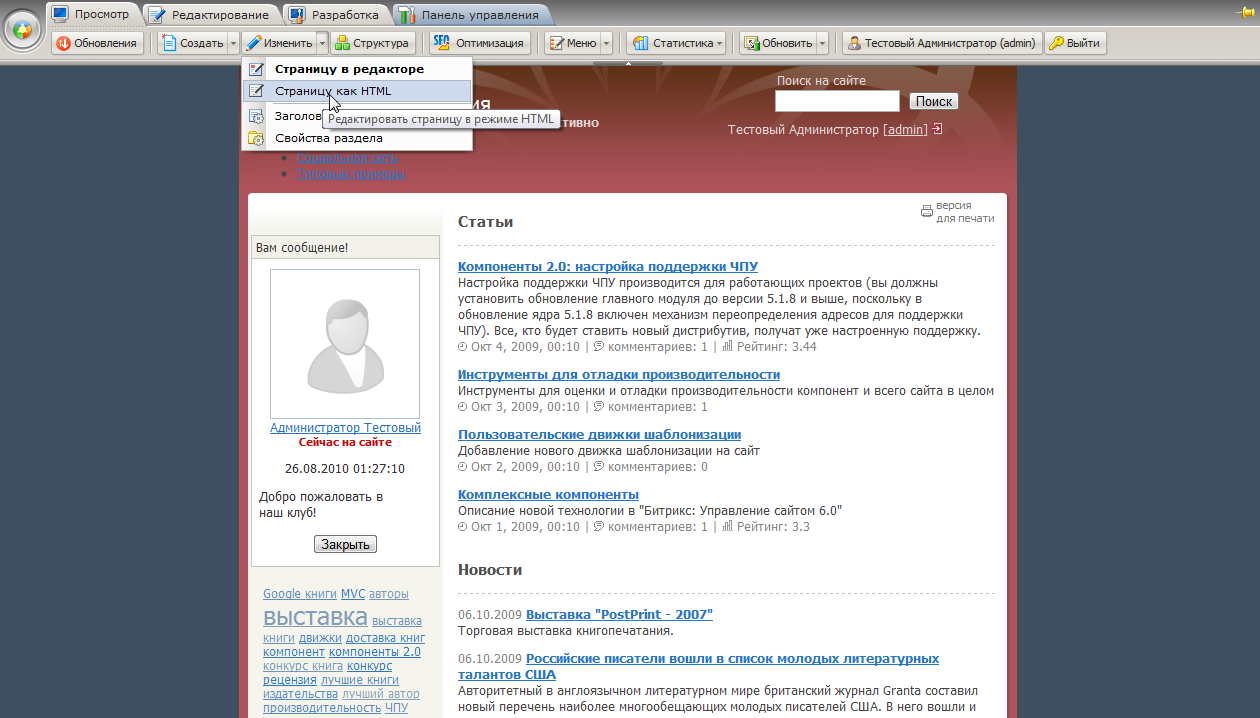Click the logout arrow icon beside admin
This screenshot has height=718, width=1260.
(937, 129)
